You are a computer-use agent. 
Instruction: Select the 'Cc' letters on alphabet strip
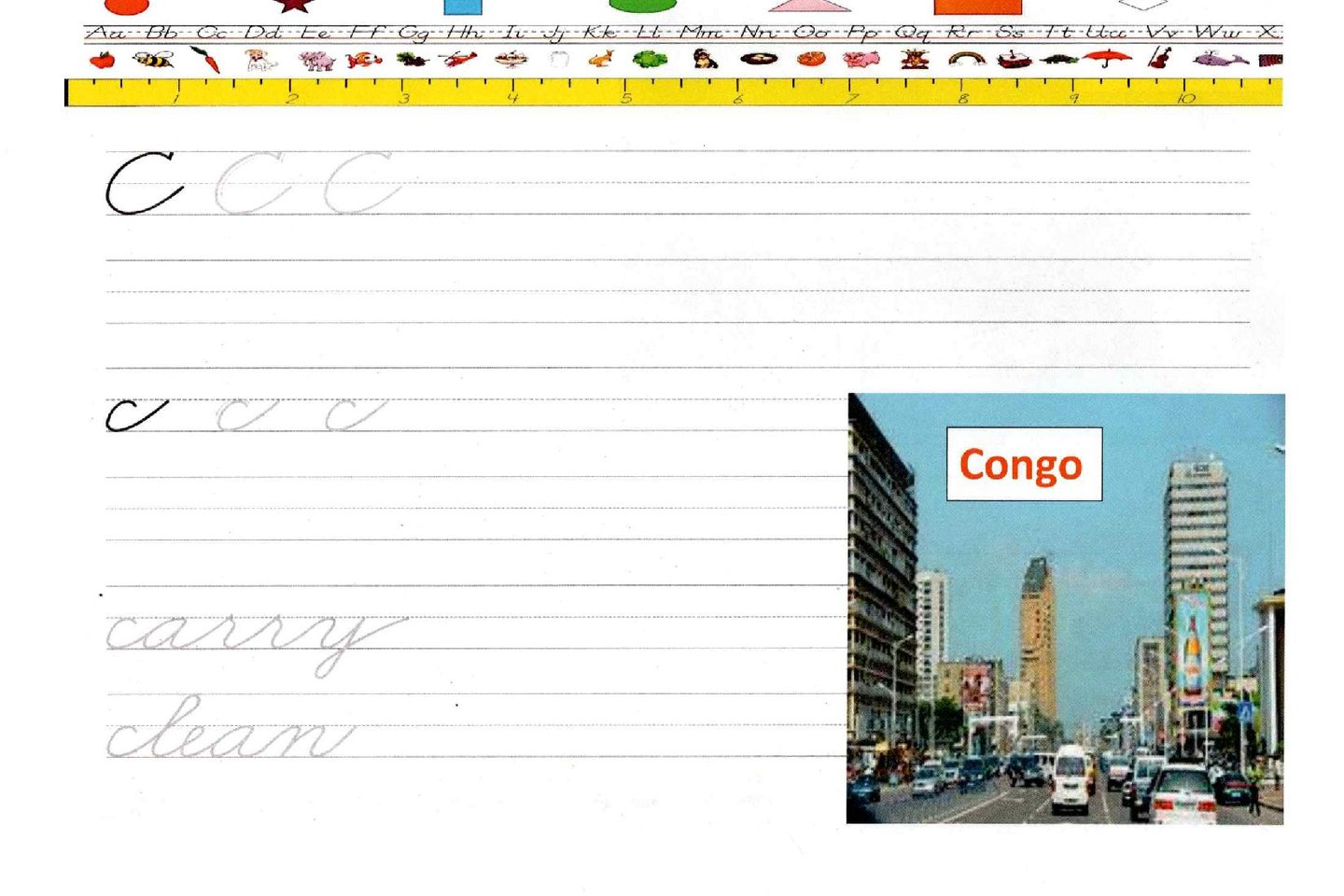click(x=211, y=33)
